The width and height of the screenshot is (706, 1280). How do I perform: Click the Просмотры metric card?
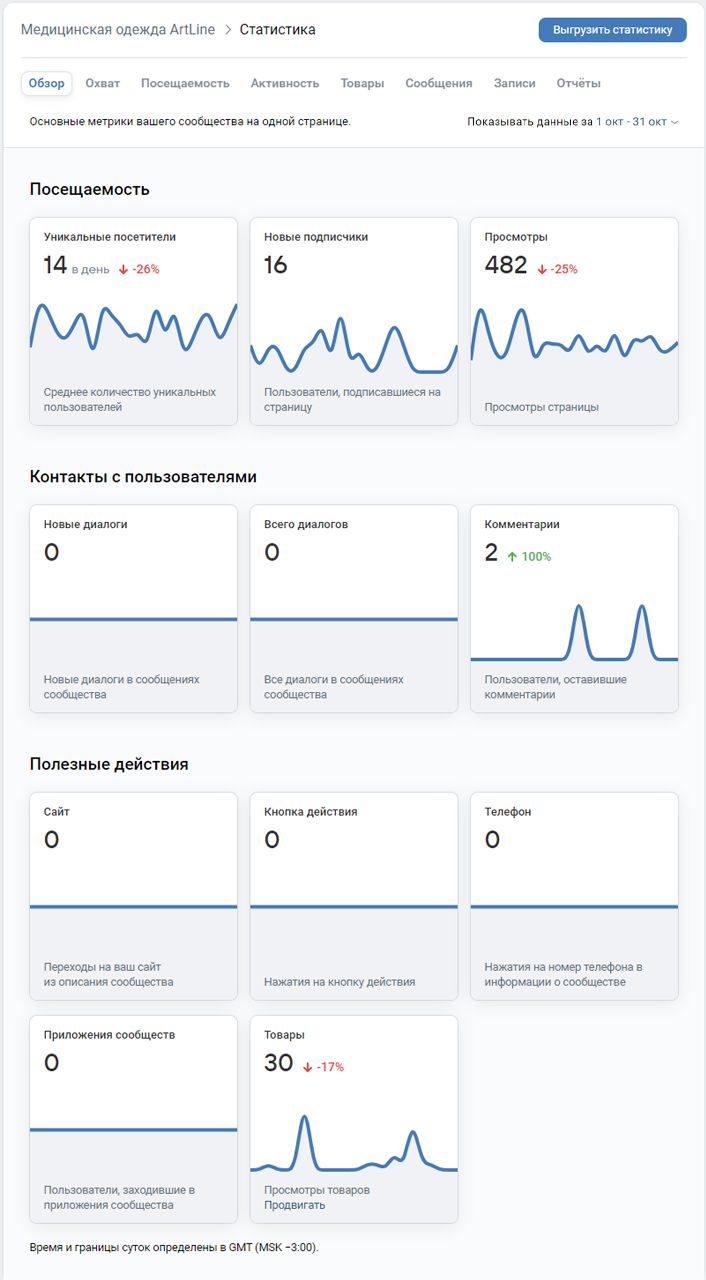pyautogui.click(x=574, y=321)
